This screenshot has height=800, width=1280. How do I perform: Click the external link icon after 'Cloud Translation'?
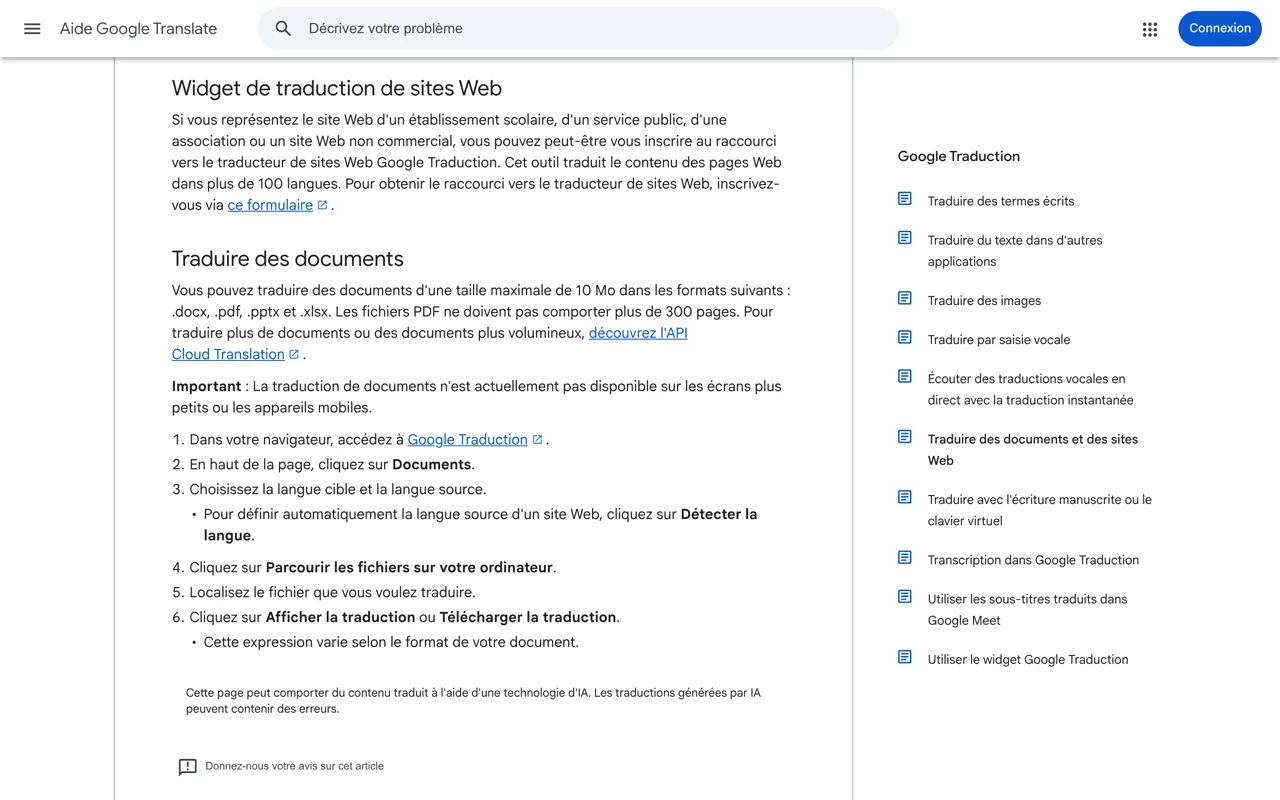click(x=294, y=354)
